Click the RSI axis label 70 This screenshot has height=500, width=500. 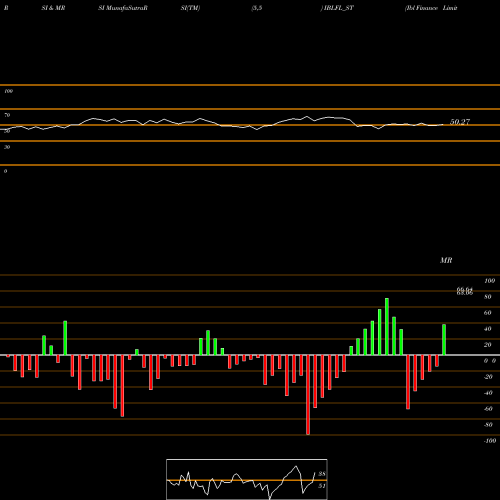coord(7,115)
